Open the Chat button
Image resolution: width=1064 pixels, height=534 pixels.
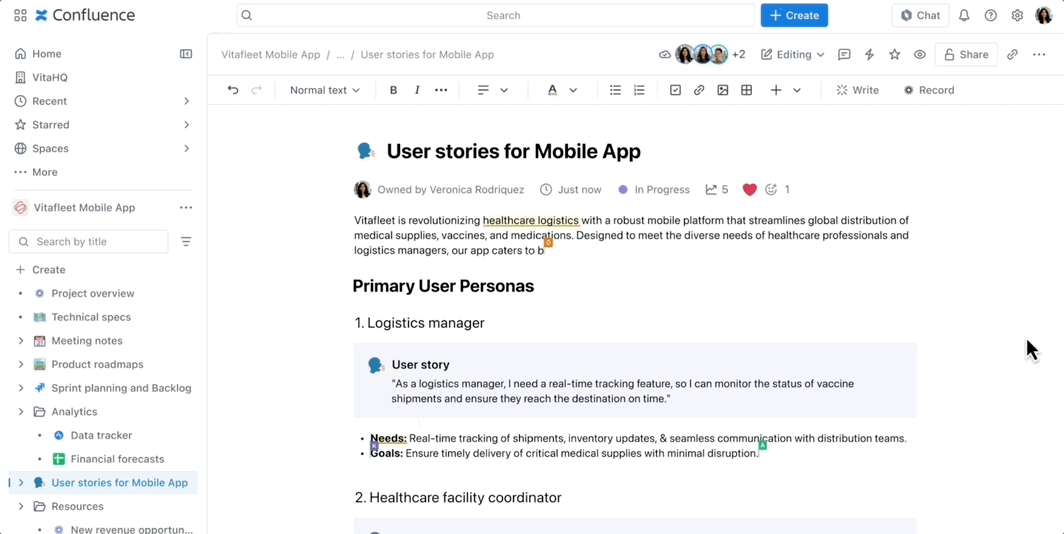pyautogui.click(x=920, y=15)
